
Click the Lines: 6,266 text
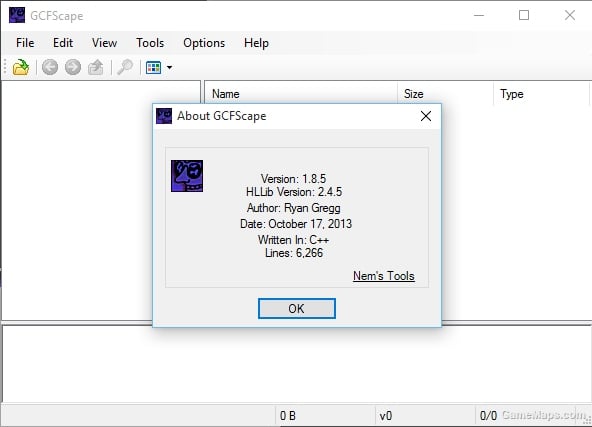click(294, 253)
